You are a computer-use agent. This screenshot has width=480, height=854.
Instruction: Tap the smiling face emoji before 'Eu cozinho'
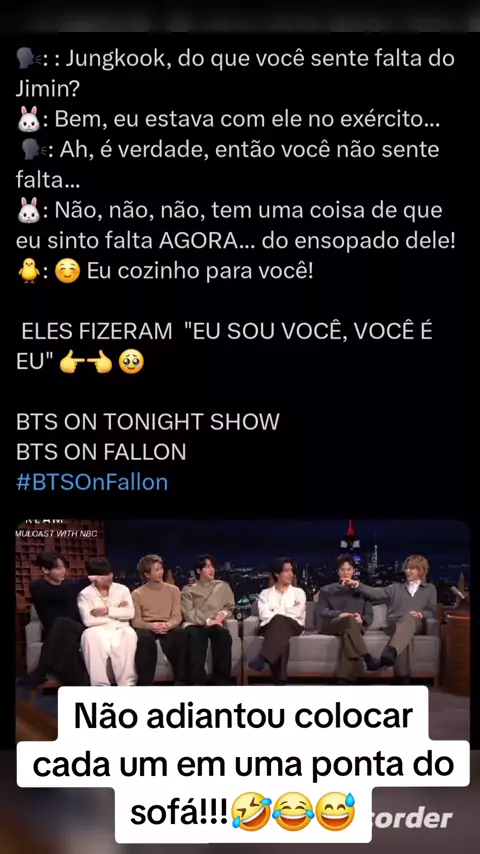(68, 271)
